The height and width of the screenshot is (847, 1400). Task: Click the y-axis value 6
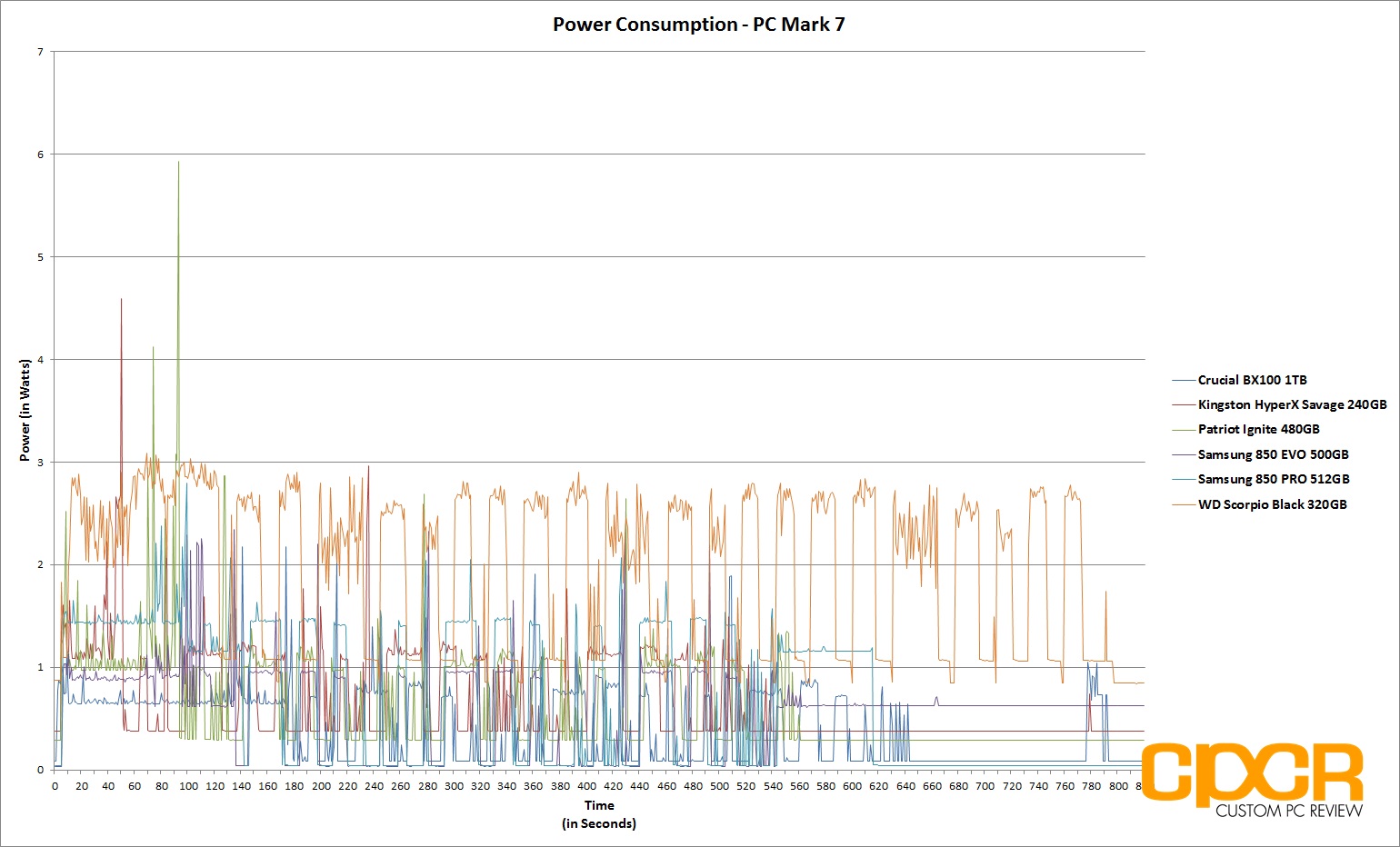coord(40,154)
